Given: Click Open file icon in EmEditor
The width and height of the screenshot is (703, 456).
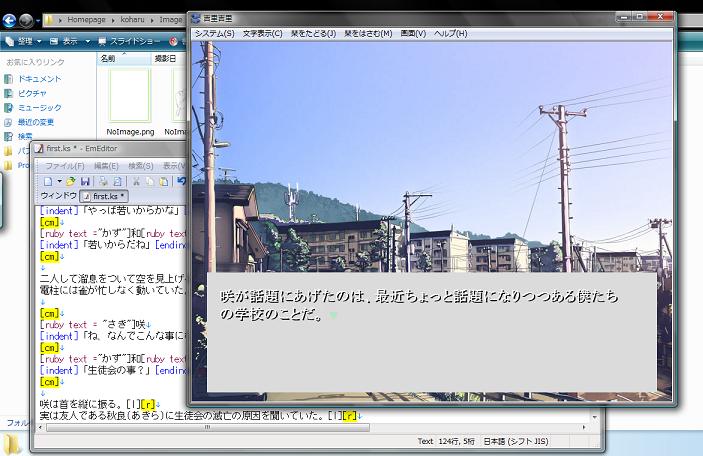Looking at the screenshot, I should [x=70, y=181].
